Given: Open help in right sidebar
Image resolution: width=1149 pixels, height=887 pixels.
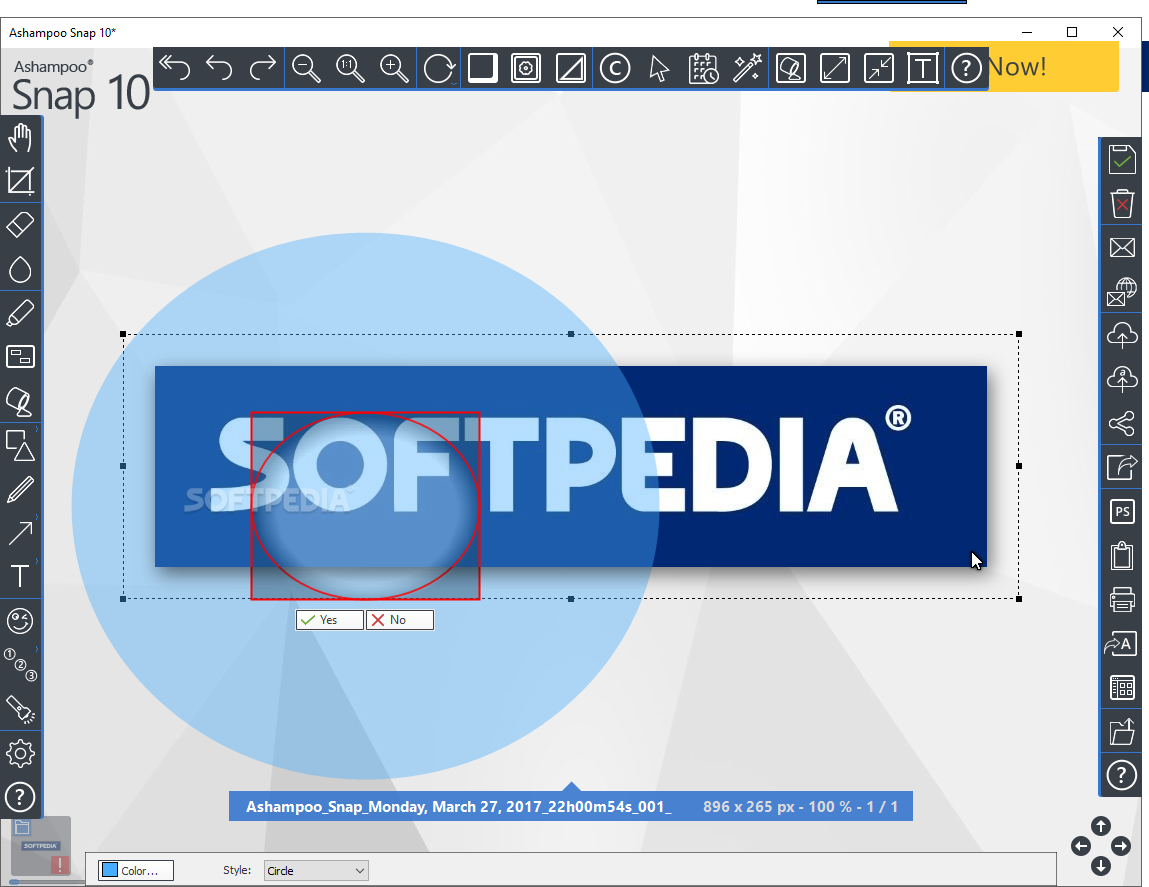Looking at the screenshot, I should point(1122,775).
